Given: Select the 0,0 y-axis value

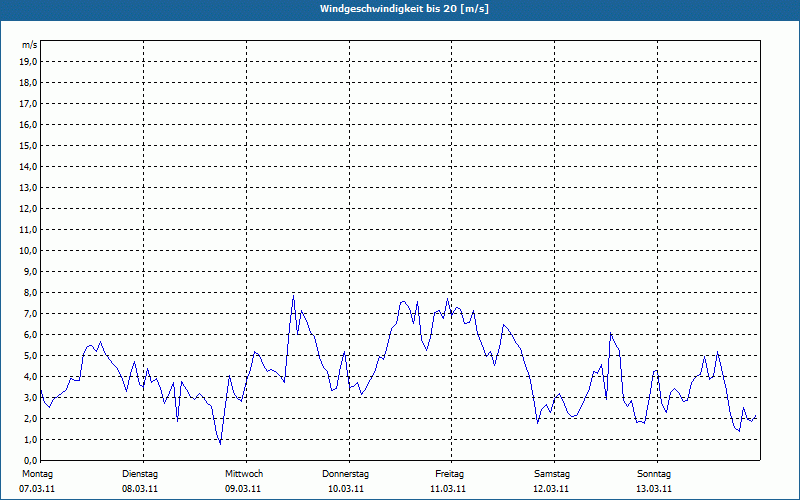Looking at the screenshot, I should [x=31, y=460].
